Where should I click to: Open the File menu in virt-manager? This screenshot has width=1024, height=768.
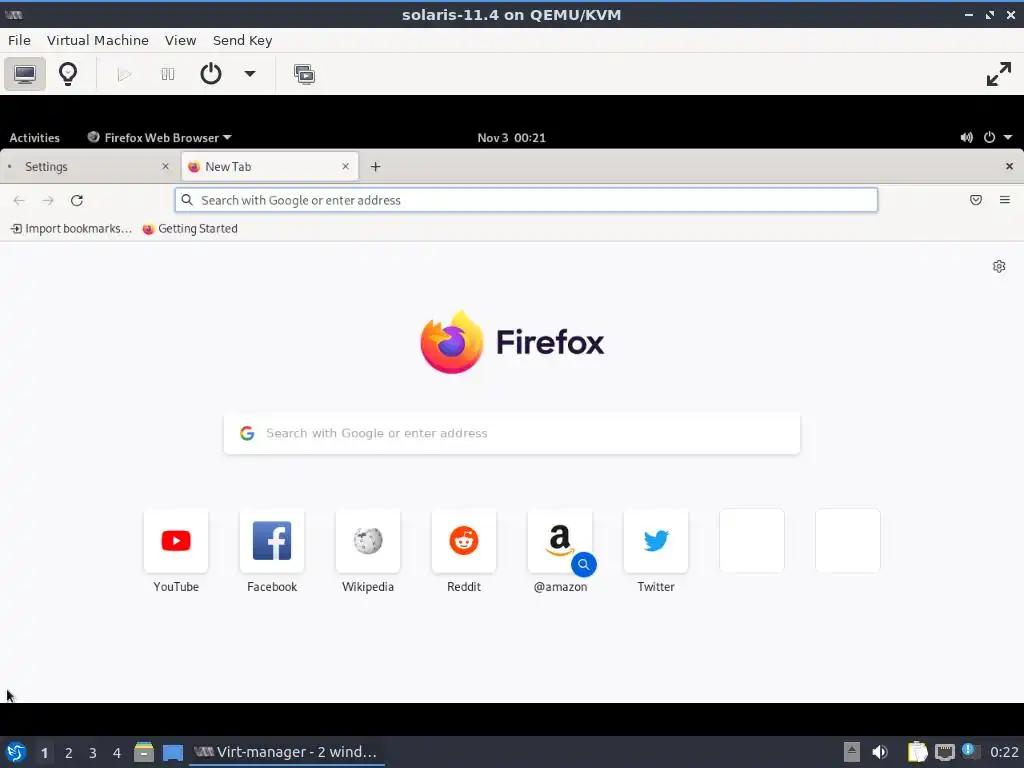[x=19, y=40]
